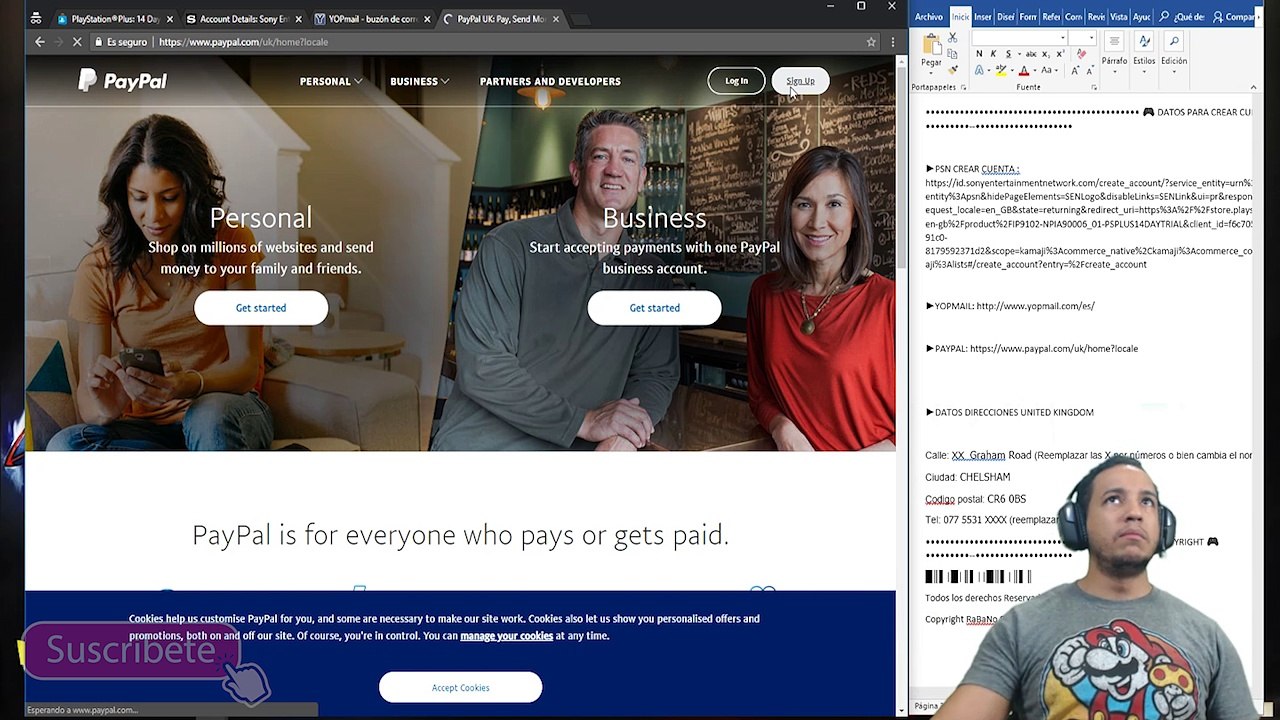Open the Fuente dialog launcher

[x=1093, y=87]
